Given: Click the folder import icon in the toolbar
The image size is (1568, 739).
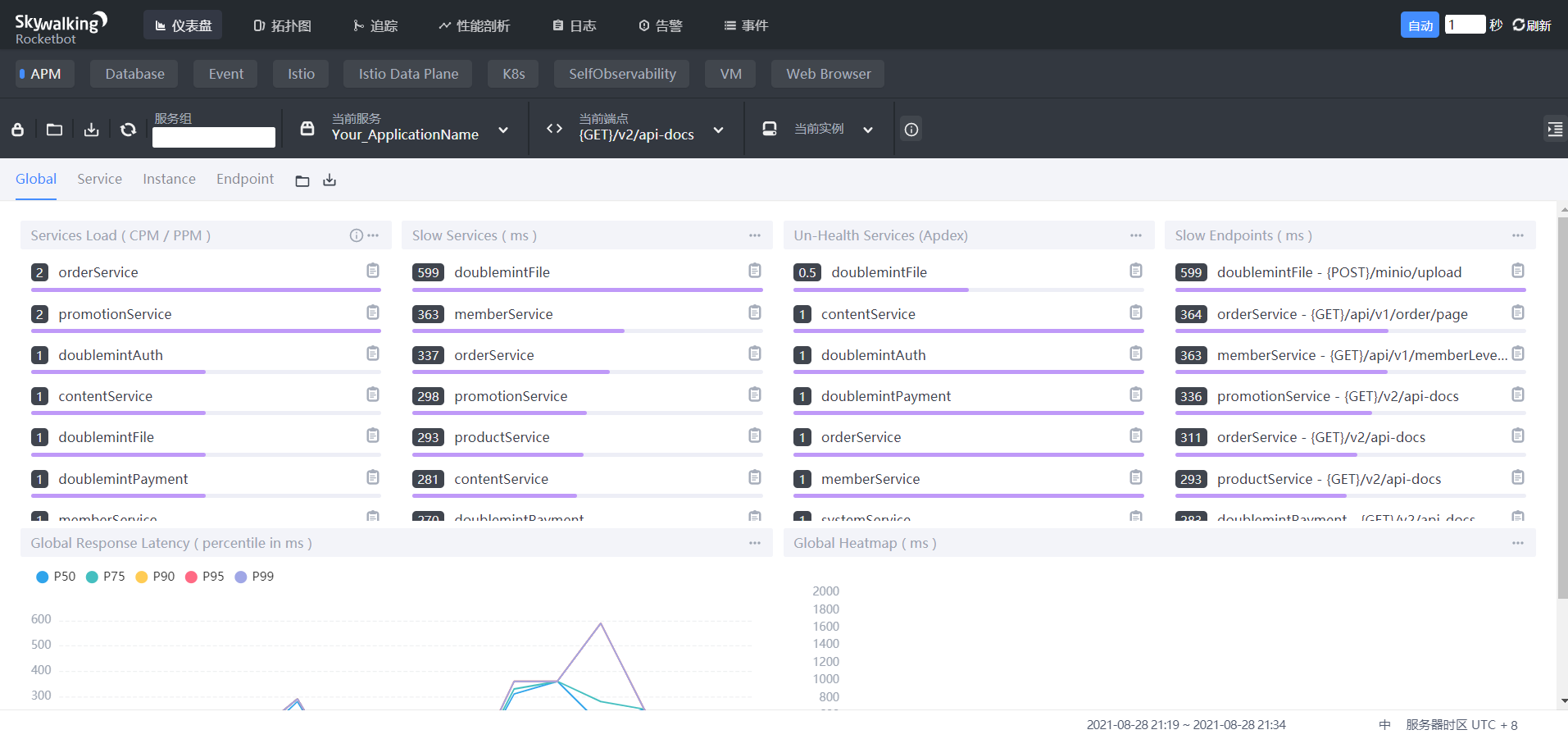Looking at the screenshot, I should coord(54,130).
